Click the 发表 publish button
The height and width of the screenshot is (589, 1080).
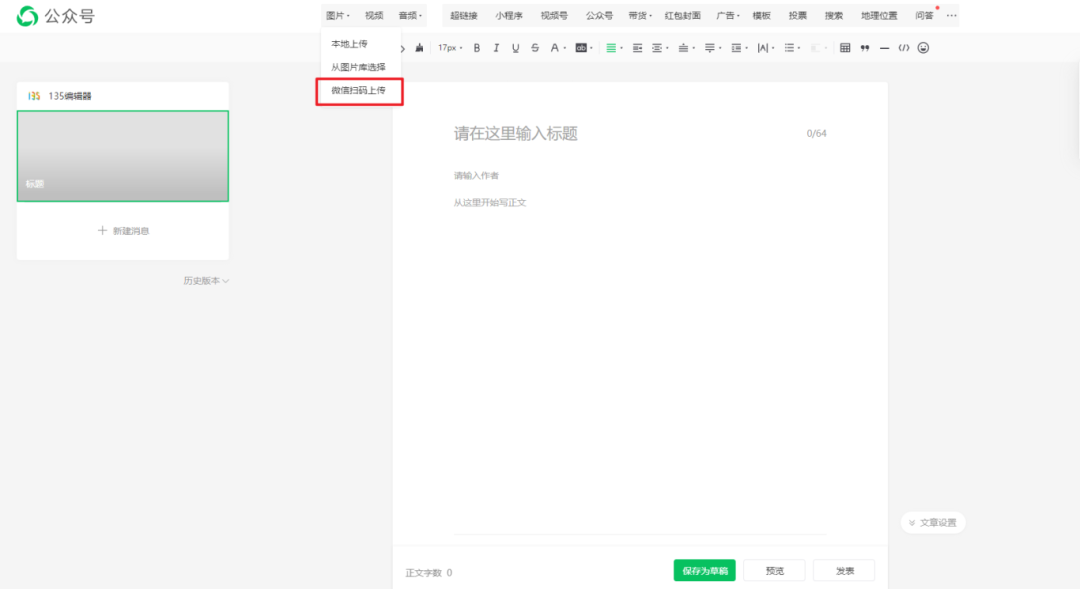coord(844,570)
